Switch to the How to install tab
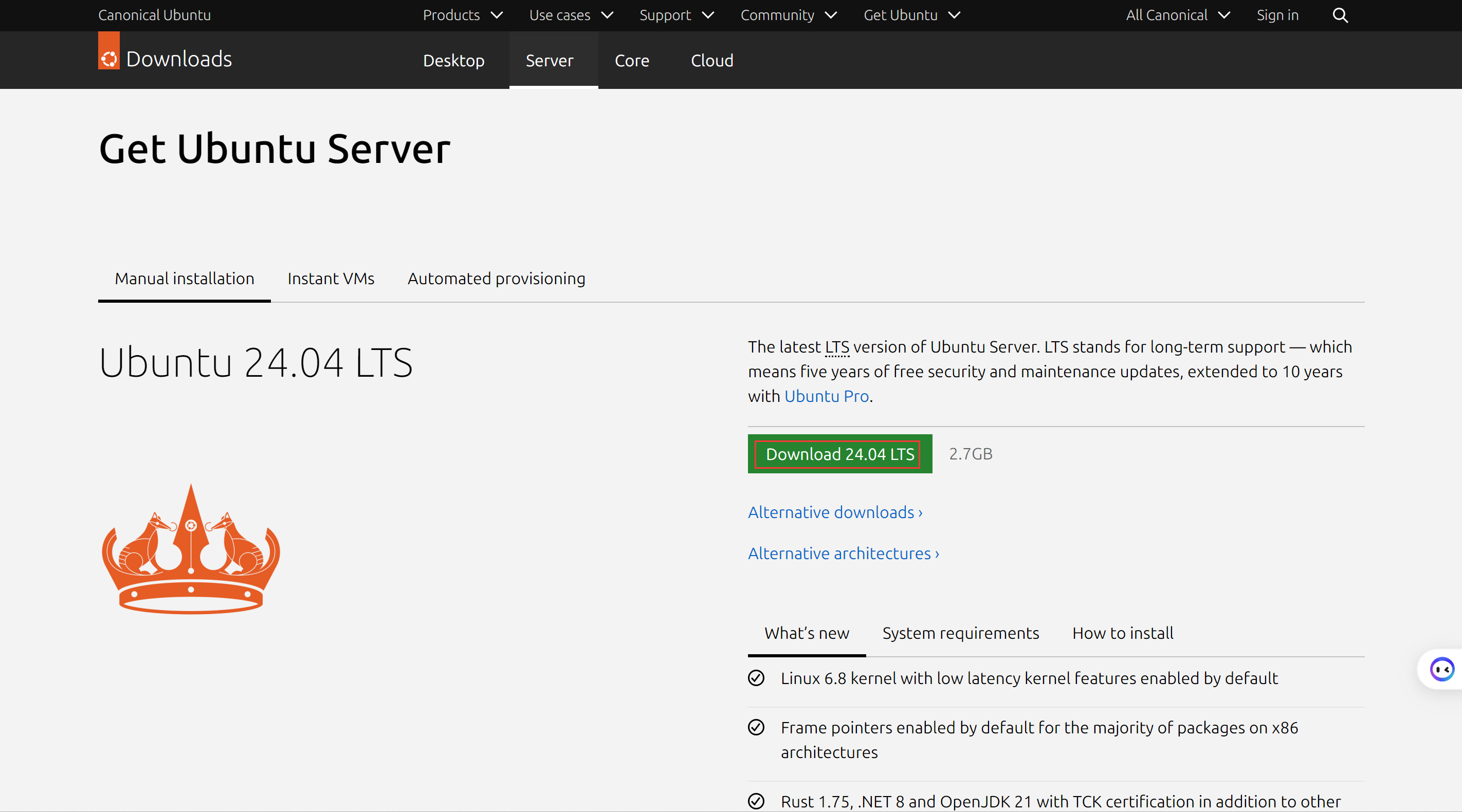 1123,633
